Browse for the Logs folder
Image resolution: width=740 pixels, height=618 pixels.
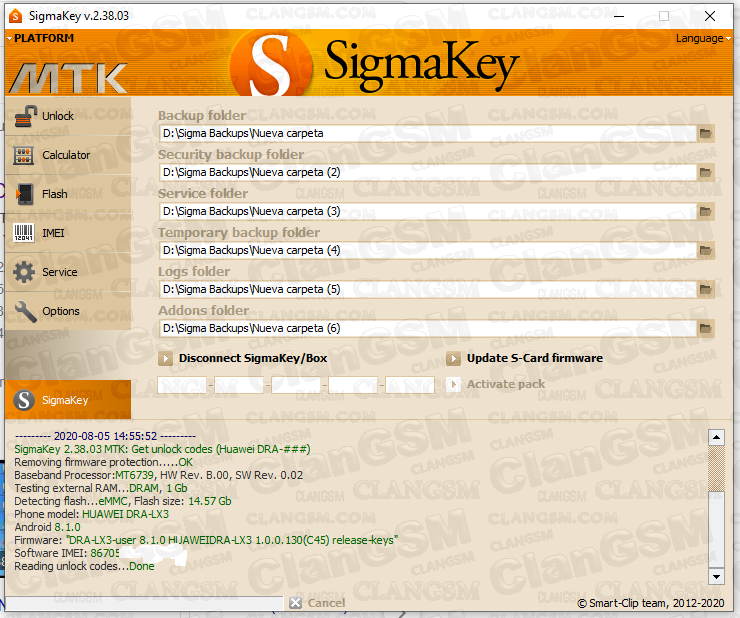706,289
